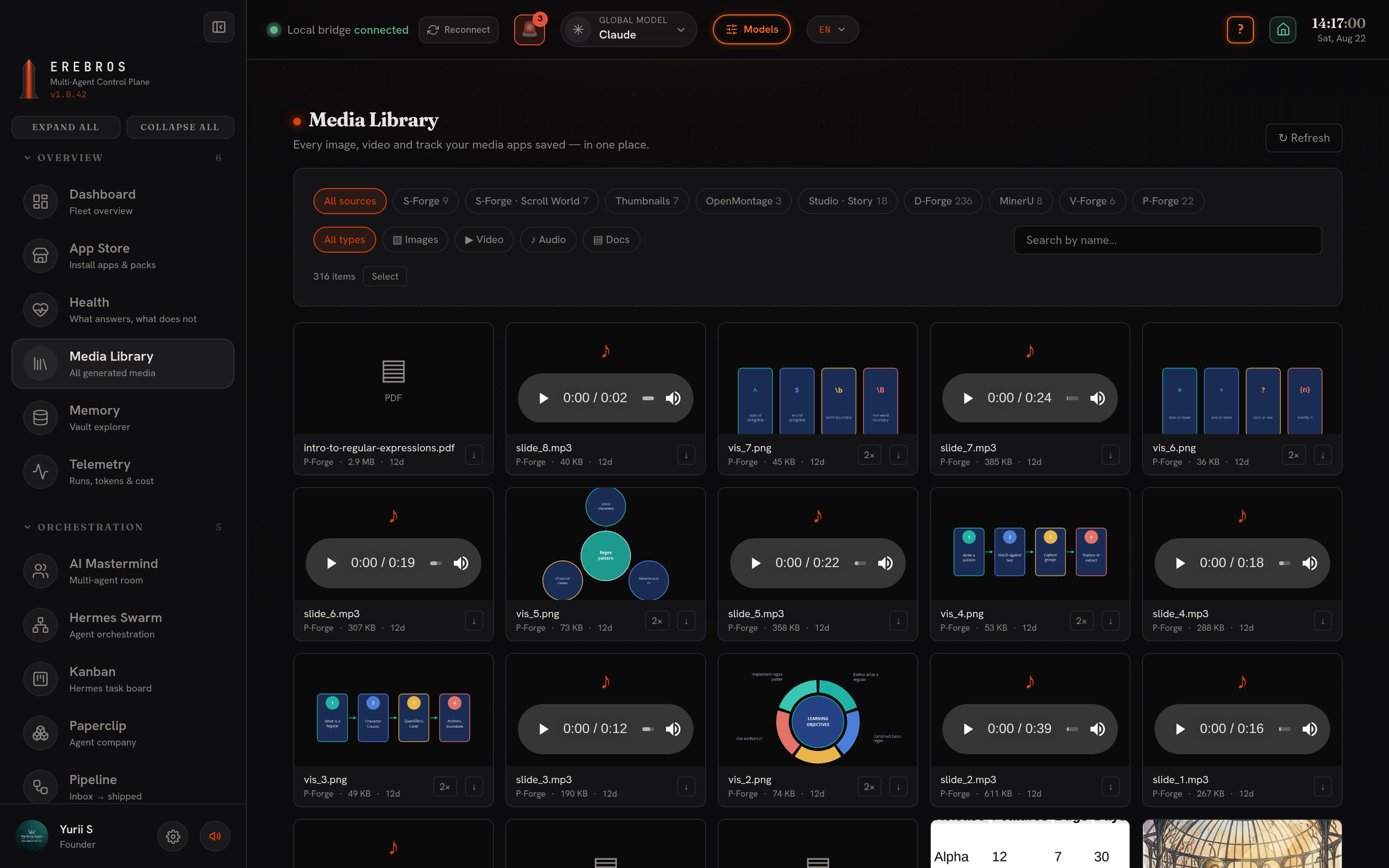Collapse the Orchestration section
The height and width of the screenshot is (868, 1389).
123,527
